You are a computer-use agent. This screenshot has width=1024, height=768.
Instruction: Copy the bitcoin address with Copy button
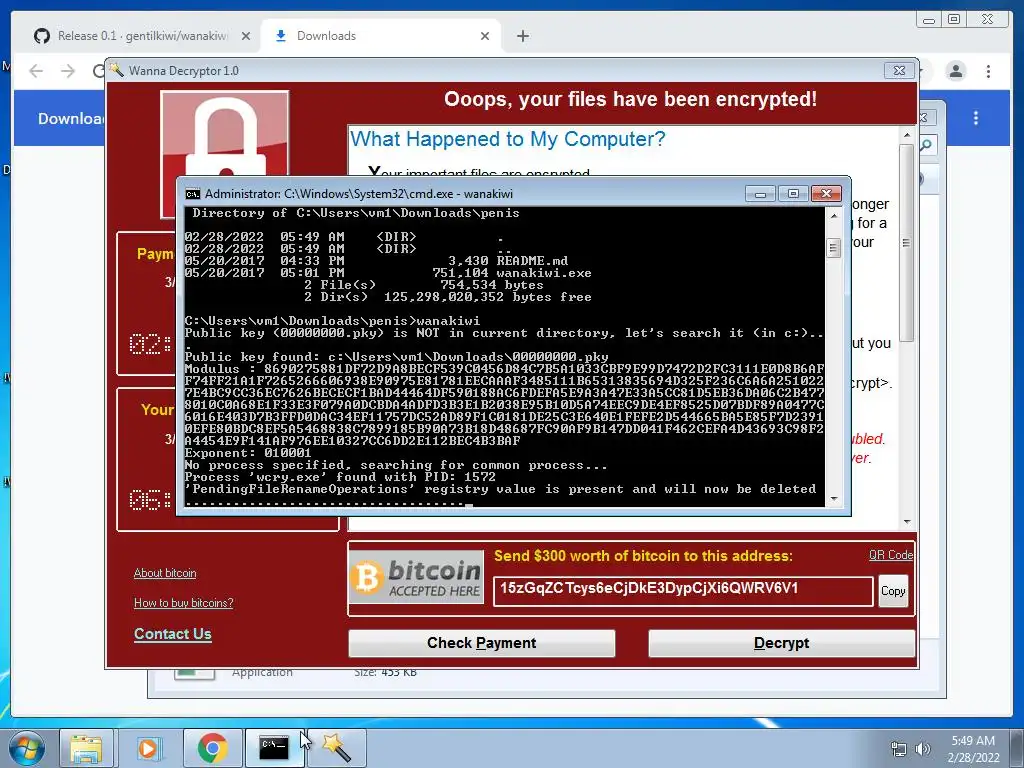(893, 591)
